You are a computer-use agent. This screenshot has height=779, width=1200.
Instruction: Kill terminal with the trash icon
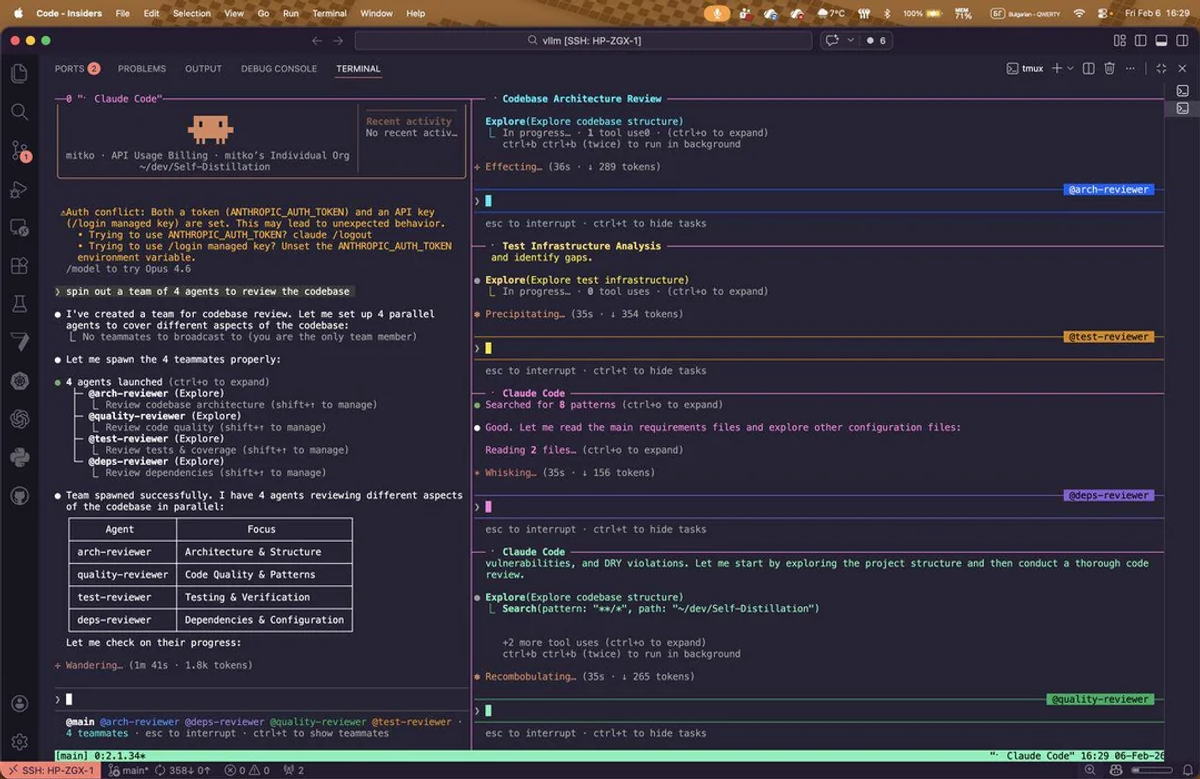[x=1109, y=69]
